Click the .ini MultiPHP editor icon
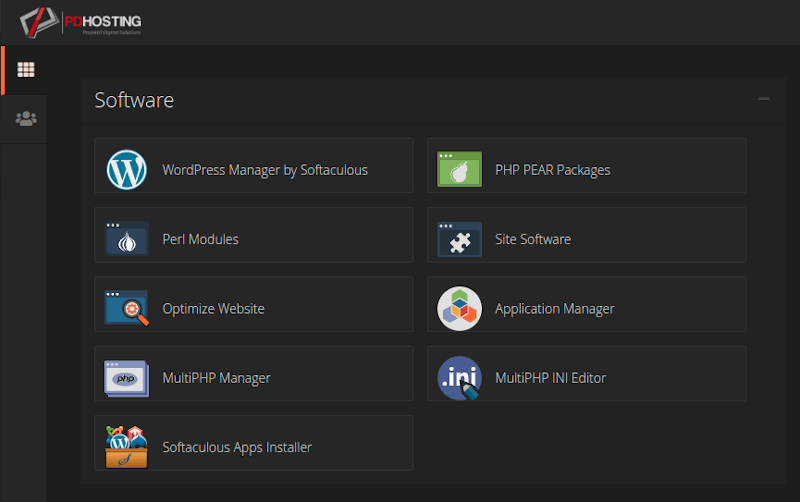Image resolution: width=800 pixels, height=502 pixels. coord(459,378)
